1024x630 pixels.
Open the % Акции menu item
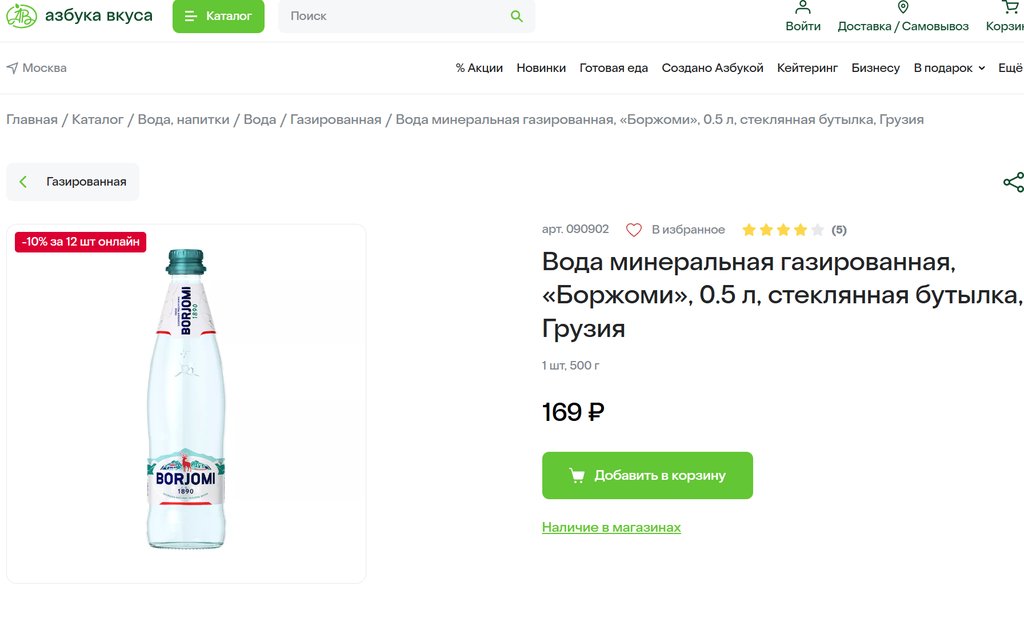(479, 68)
